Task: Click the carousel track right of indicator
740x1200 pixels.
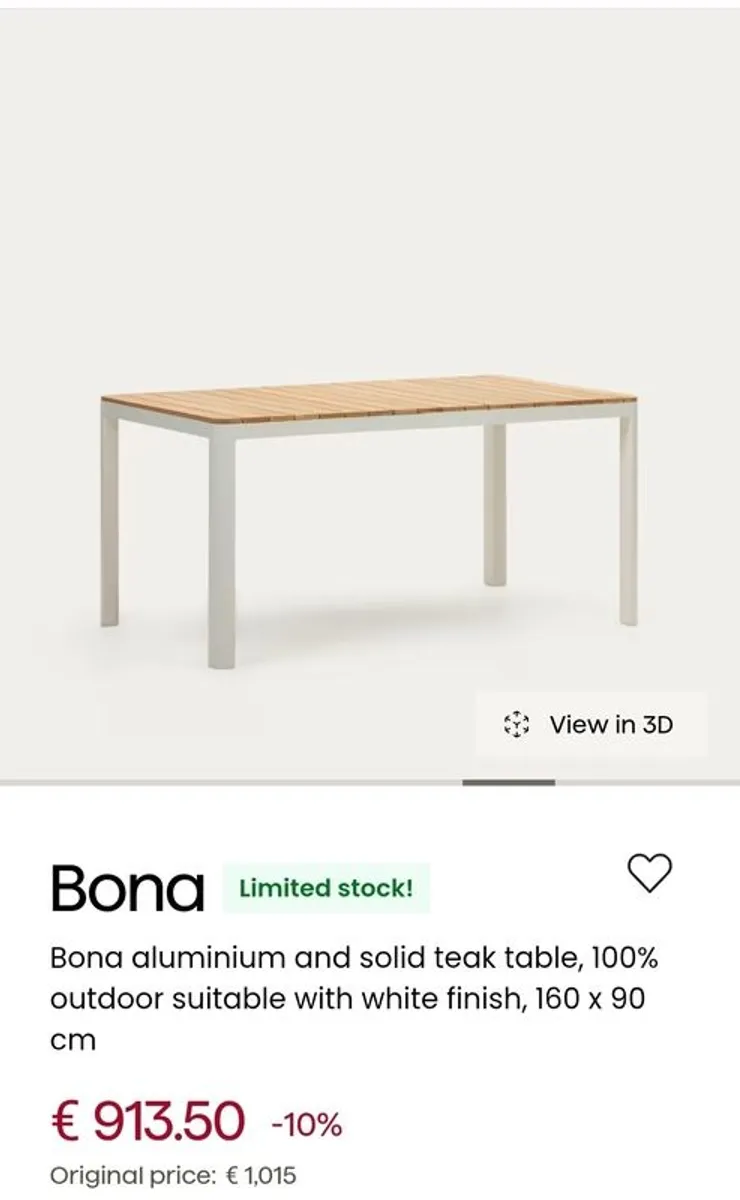Action: pyautogui.click(x=648, y=783)
